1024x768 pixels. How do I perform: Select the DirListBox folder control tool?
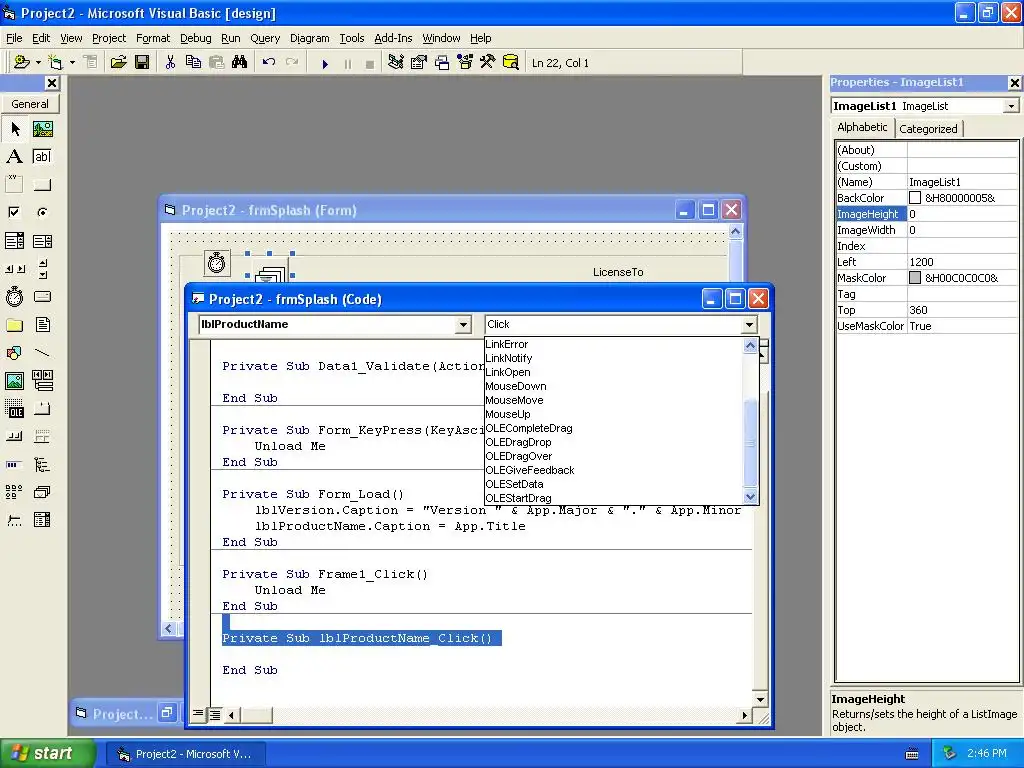pos(14,325)
